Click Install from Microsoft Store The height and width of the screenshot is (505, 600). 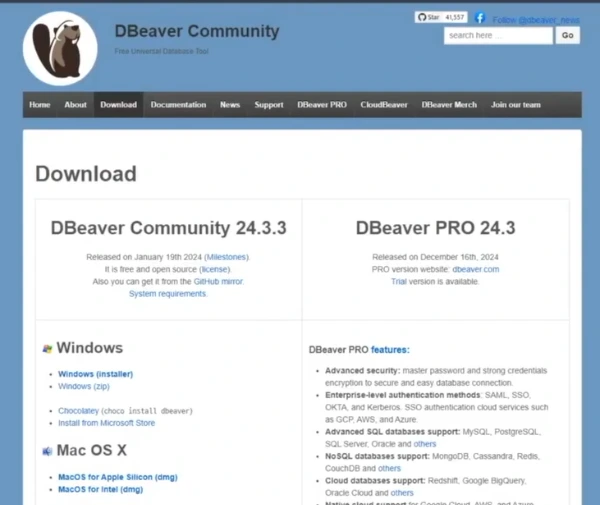coord(106,423)
